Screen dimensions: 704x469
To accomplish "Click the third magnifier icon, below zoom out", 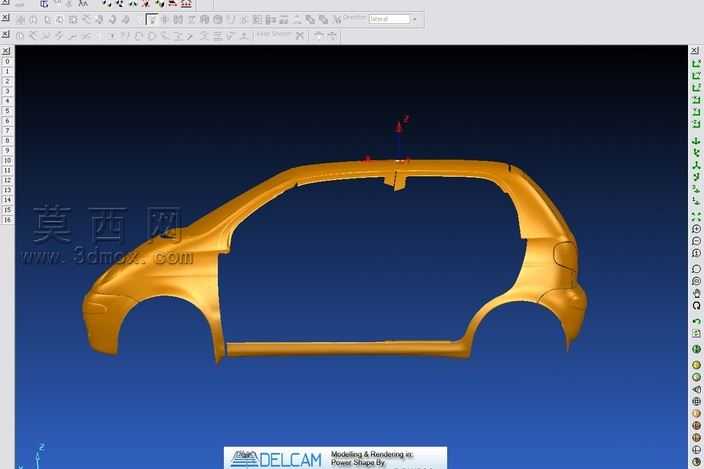I will [x=696, y=253].
